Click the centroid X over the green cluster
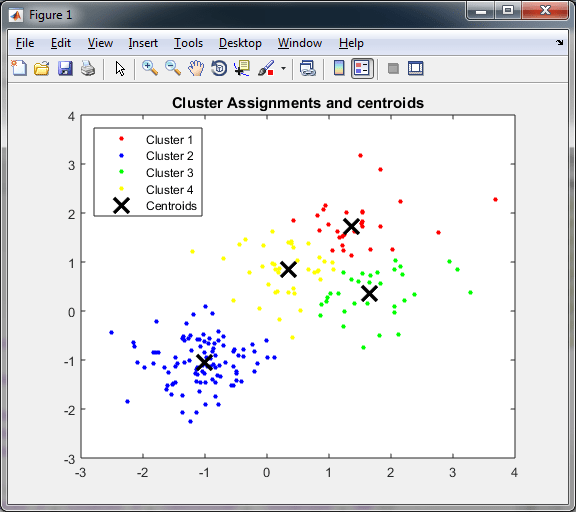The width and height of the screenshot is (576, 512). click(x=370, y=294)
